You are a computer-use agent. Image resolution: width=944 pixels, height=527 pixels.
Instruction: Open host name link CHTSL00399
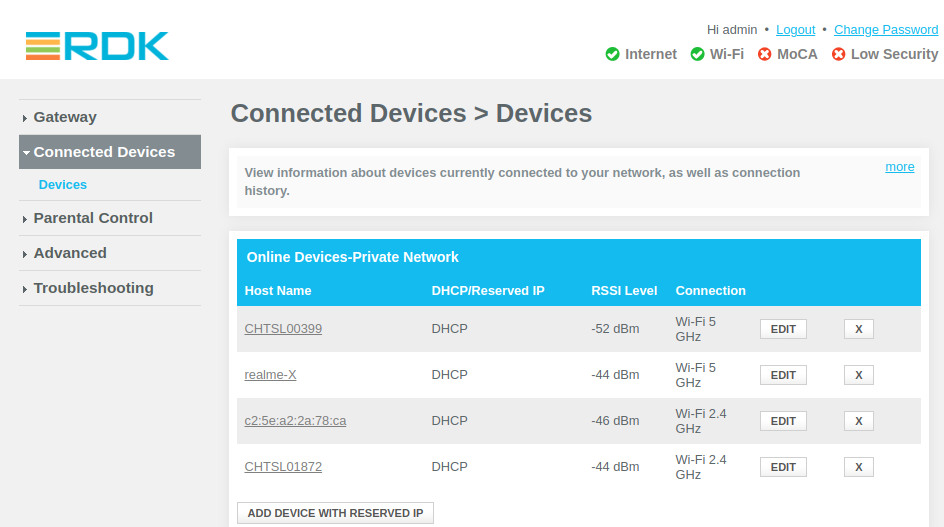(x=283, y=329)
